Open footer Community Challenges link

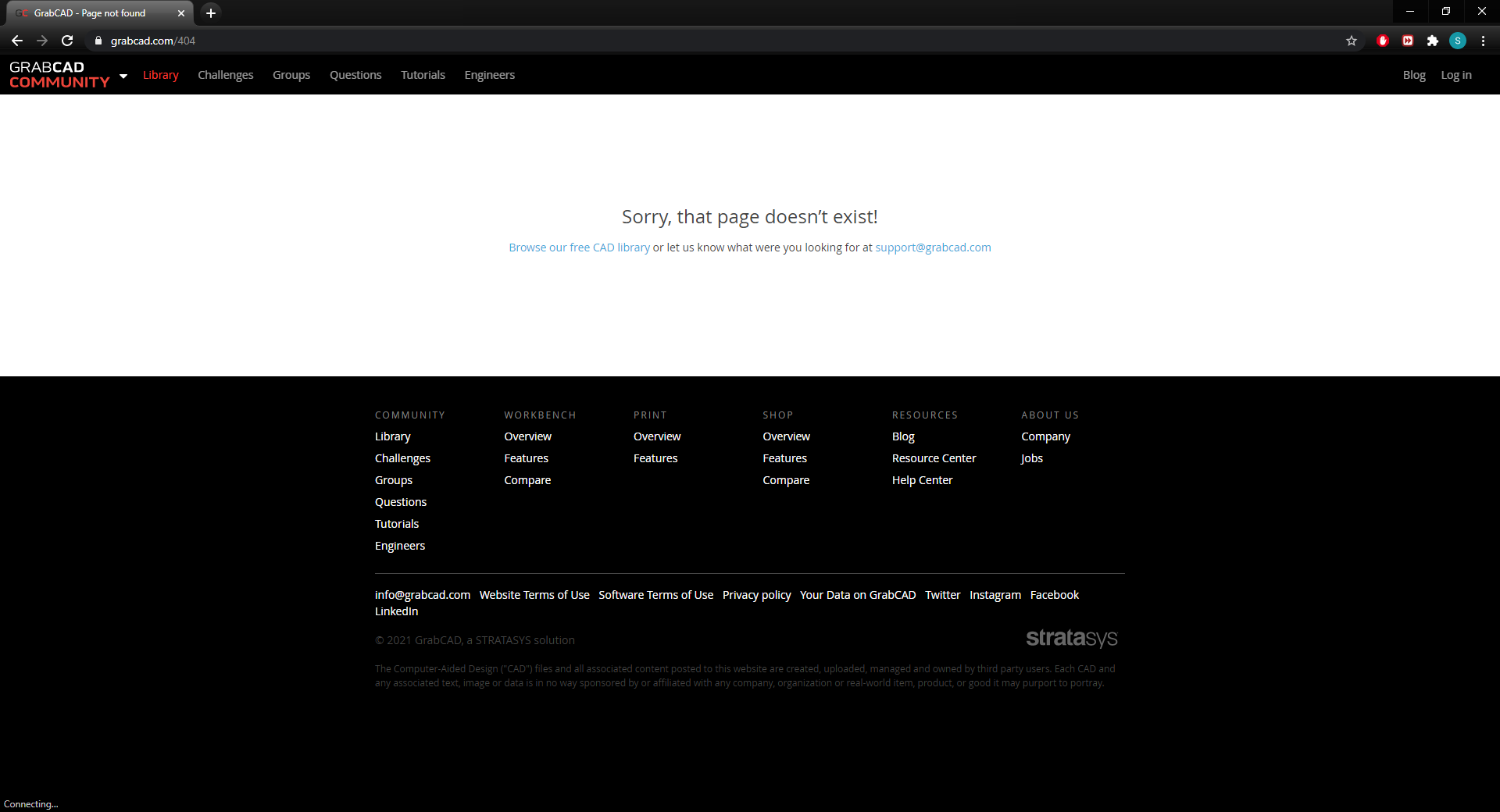pos(402,458)
